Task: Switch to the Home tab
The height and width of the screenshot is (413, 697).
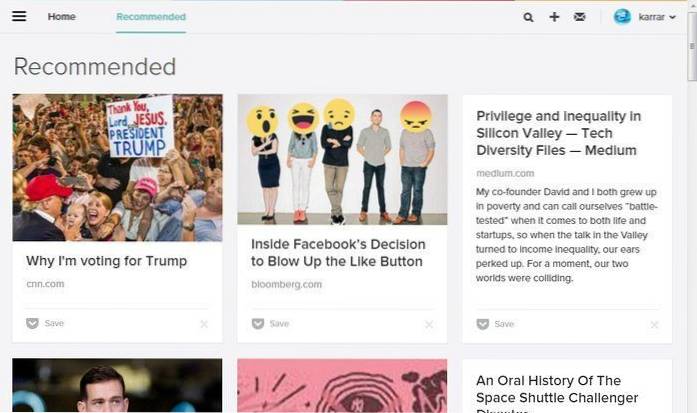Action: coord(61,17)
